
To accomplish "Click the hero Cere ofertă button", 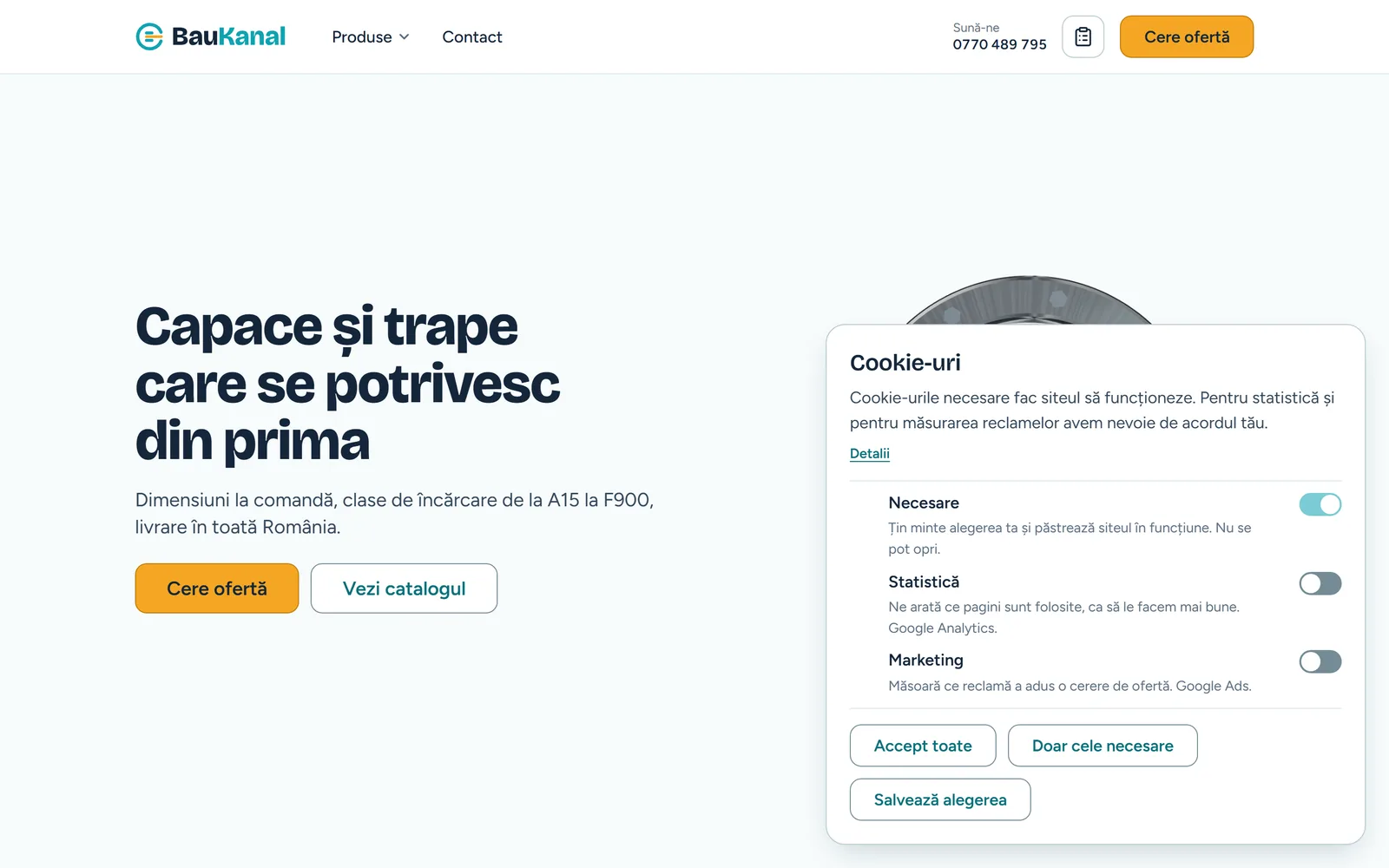I will (217, 589).
